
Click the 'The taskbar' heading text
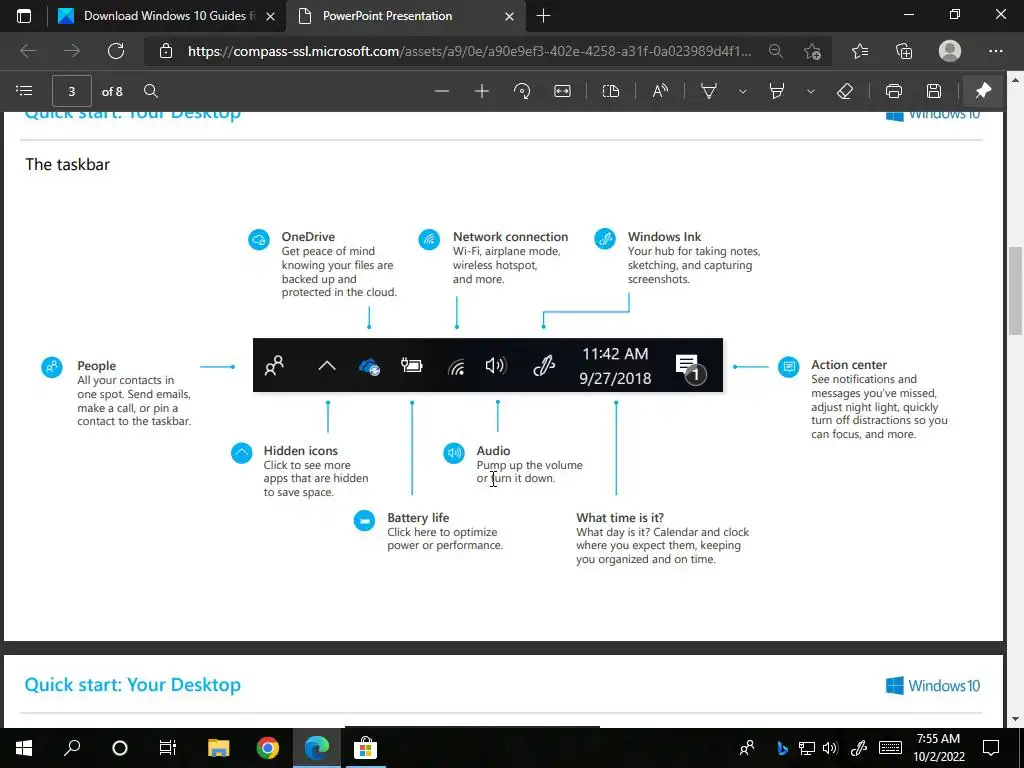click(x=67, y=165)
